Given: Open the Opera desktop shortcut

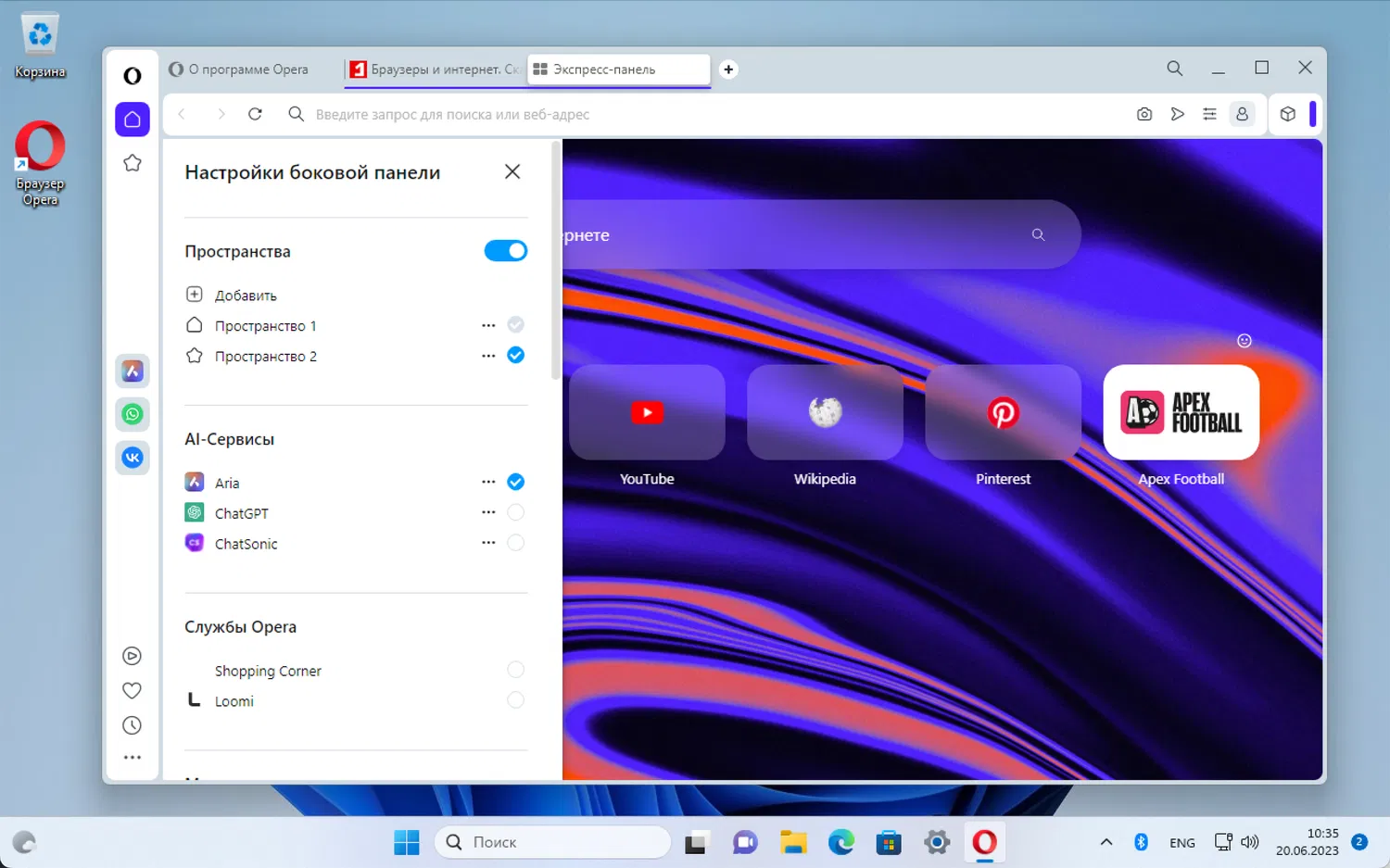Looking at the screenshot, I should click(40, 163).
